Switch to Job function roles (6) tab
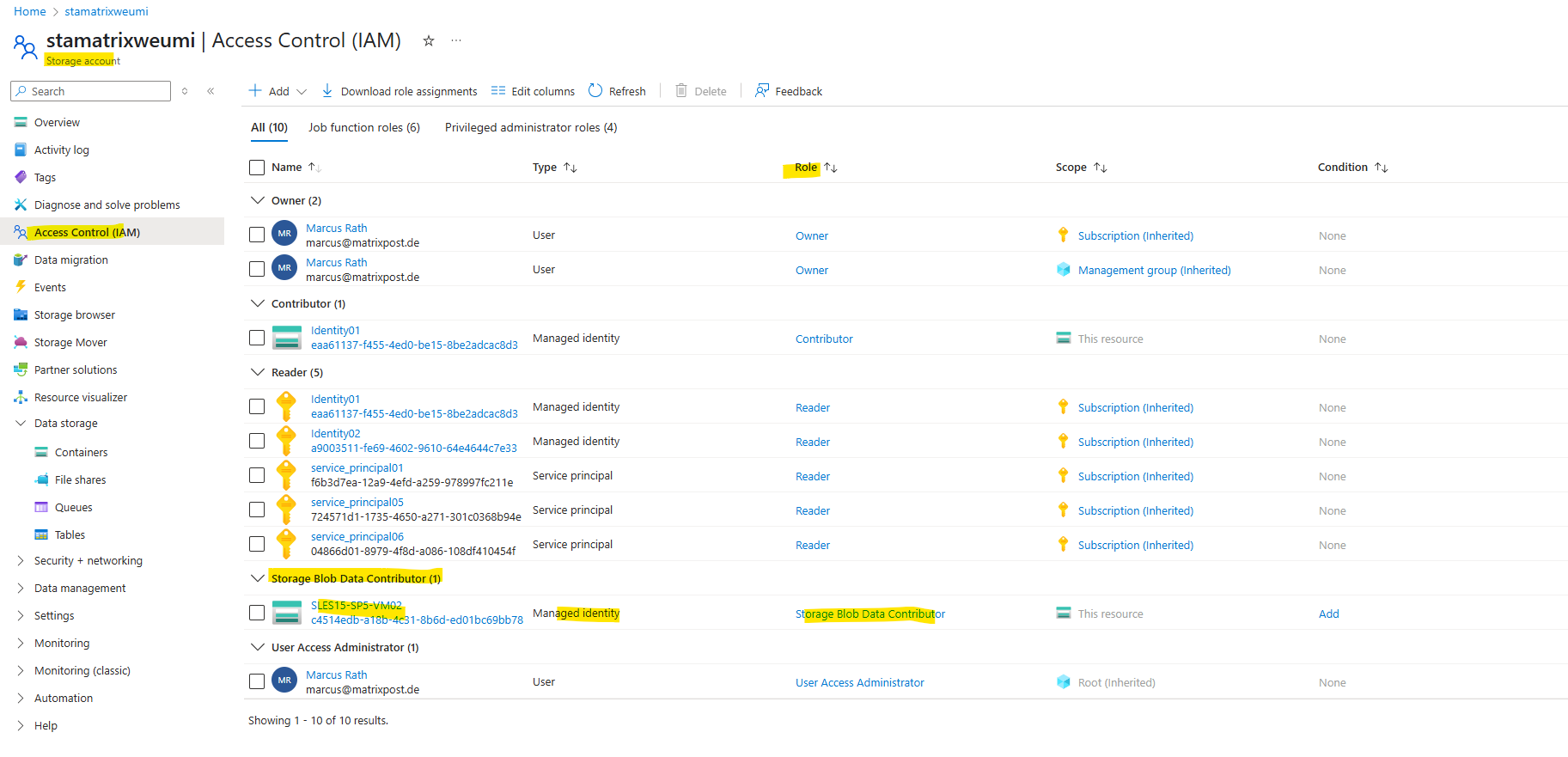The image size is (1568, 757). click(x=364, y=127)
